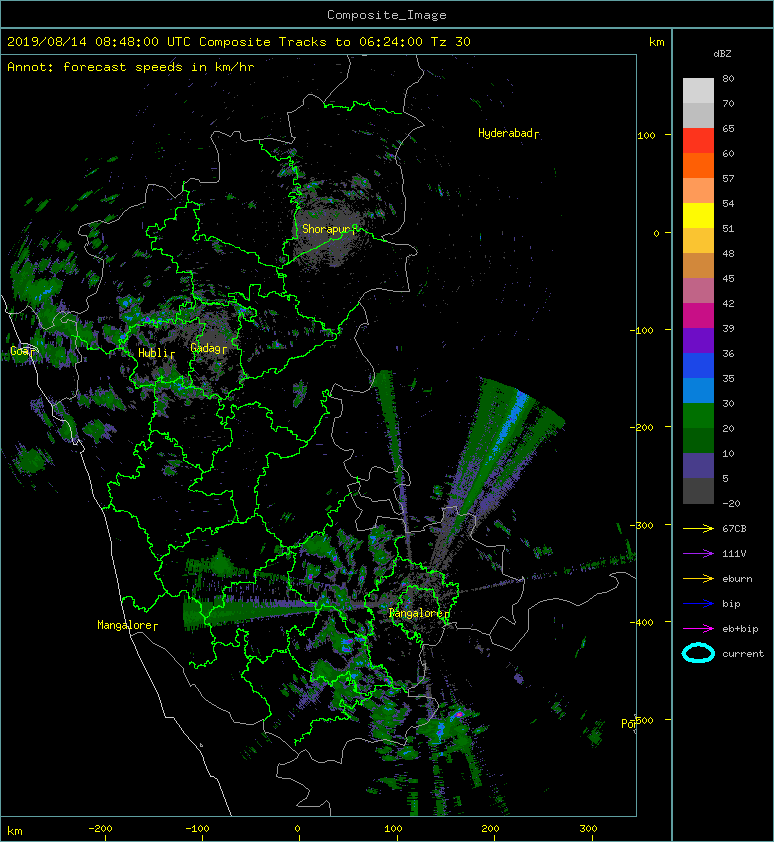
Task: Click the cyan current ellipse legend icon
Action: 698,653
